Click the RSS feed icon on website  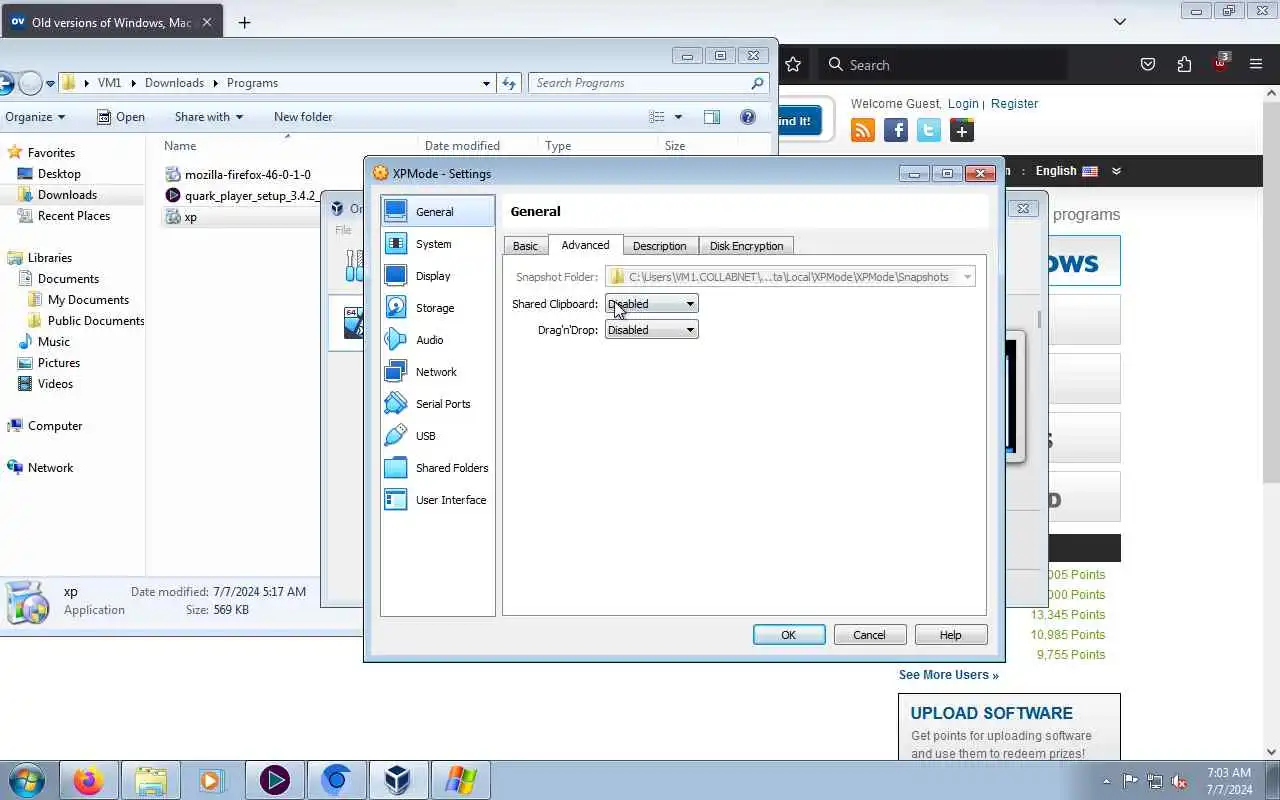pyautogui.click(x=863, y=130)
